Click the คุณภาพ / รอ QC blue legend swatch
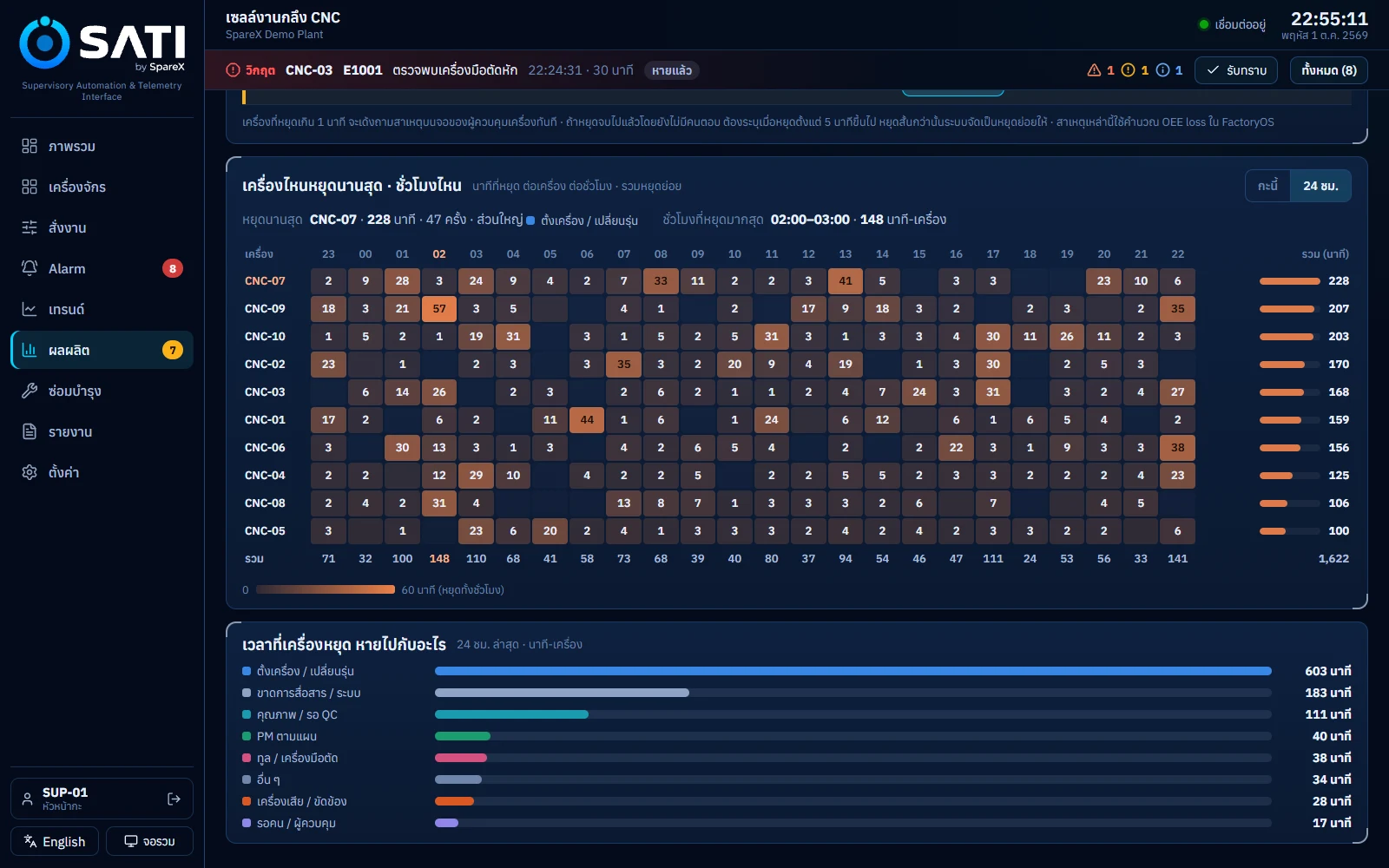 (x=247, y=714)
